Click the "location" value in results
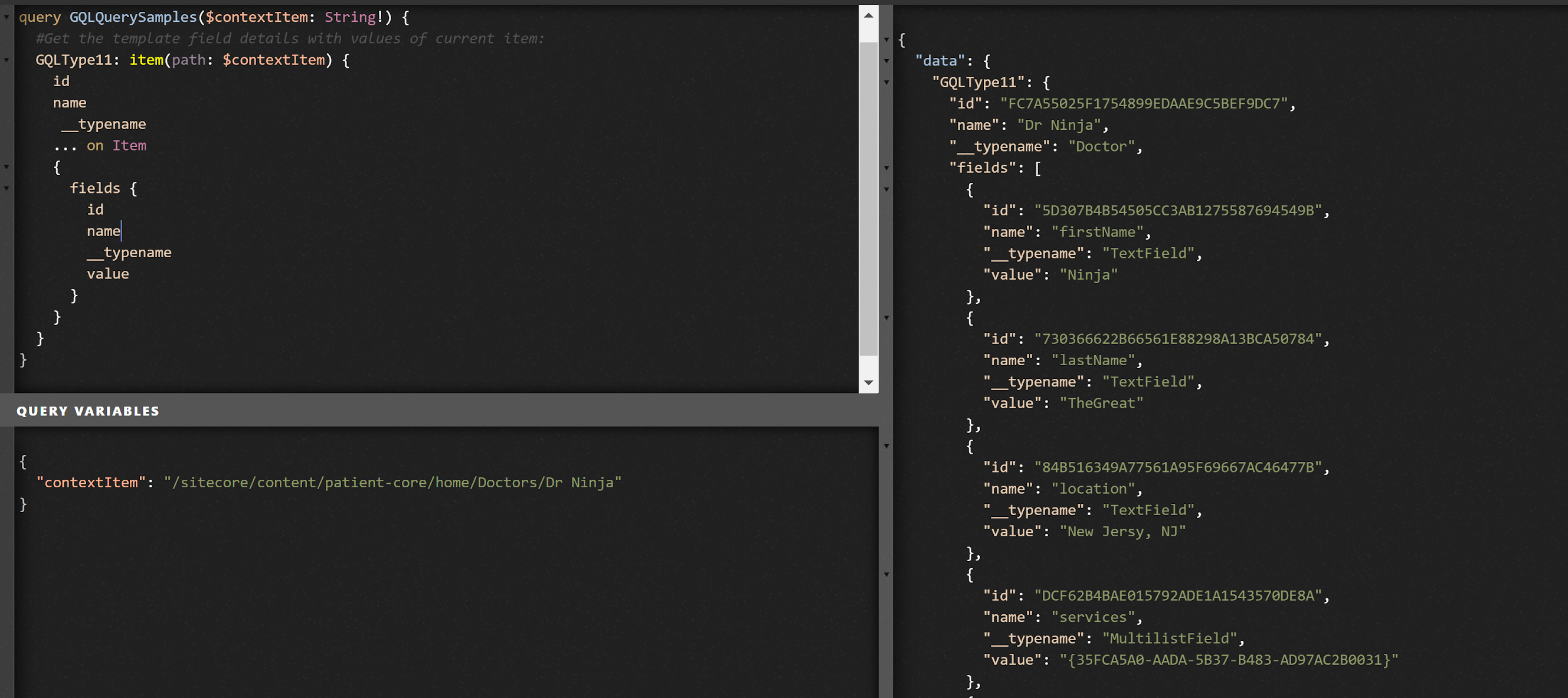The width and height of the screenshot is (1568, 698). point(1093,489)
